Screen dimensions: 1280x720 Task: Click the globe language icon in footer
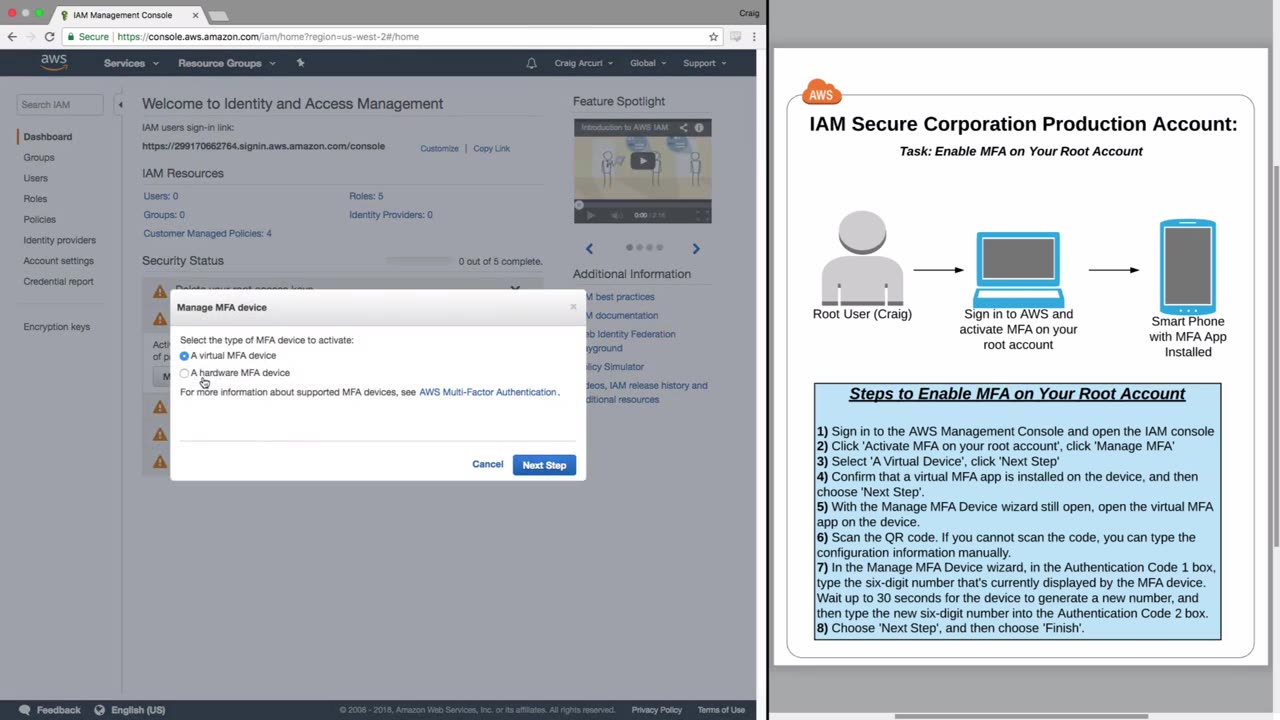100,710
